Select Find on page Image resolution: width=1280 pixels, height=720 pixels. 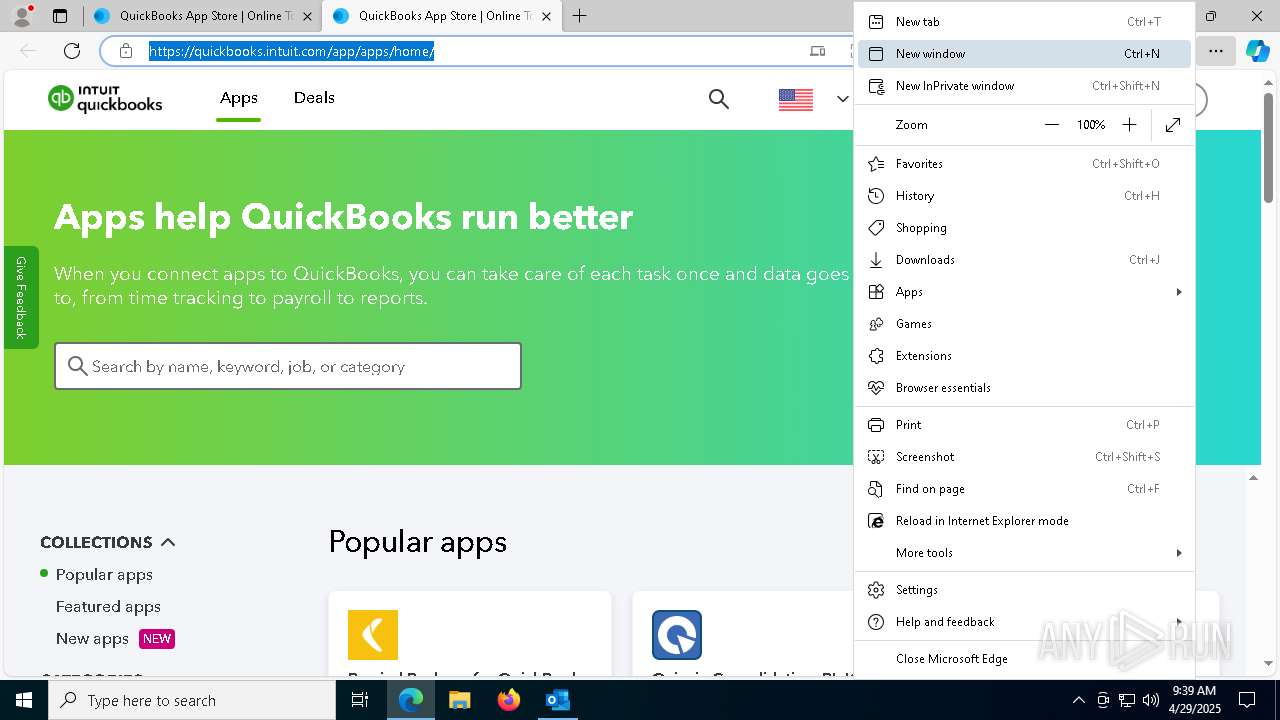coord(1024,489)
